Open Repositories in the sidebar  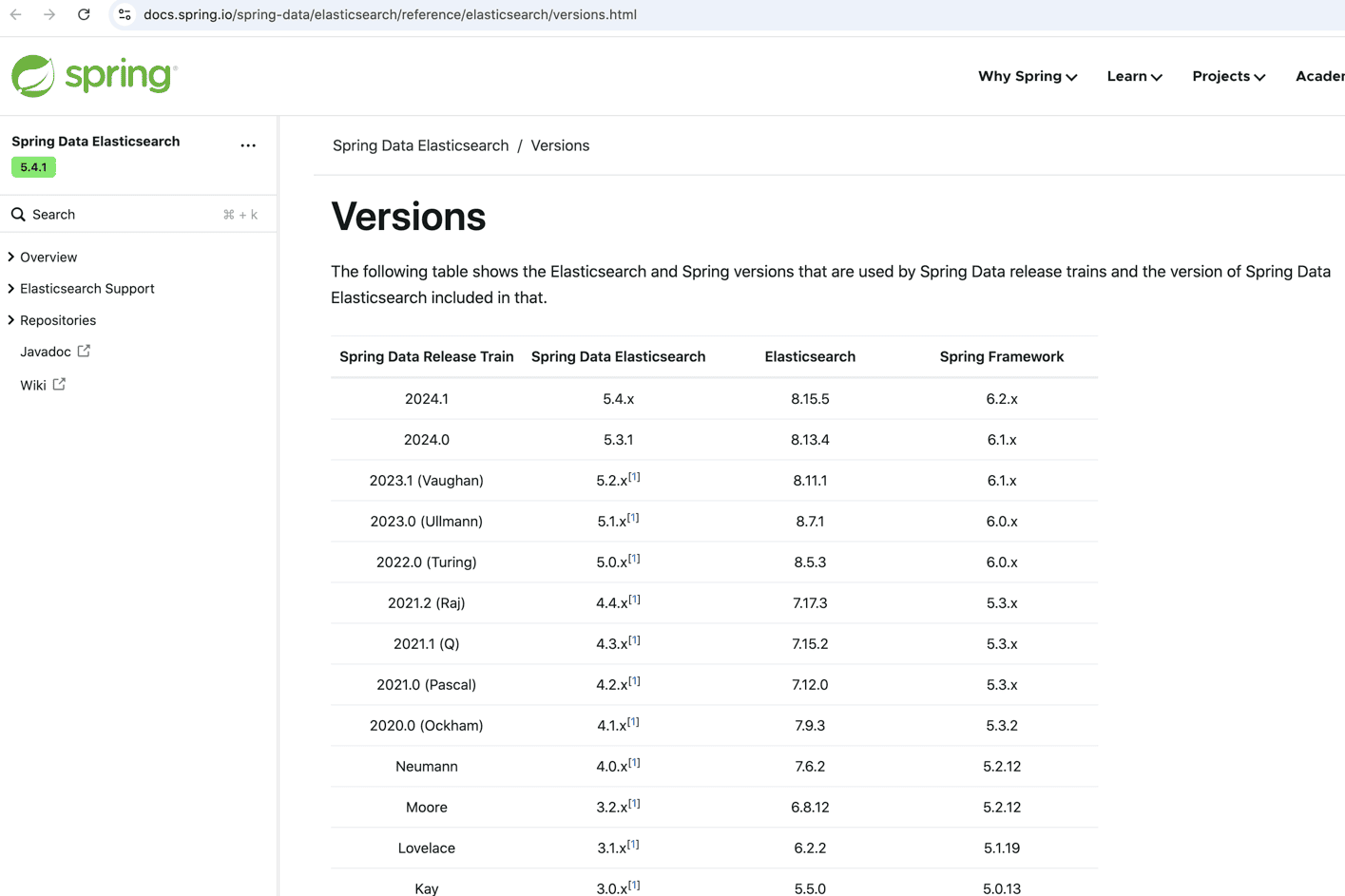pyautogui.click(x=58, y=320)
